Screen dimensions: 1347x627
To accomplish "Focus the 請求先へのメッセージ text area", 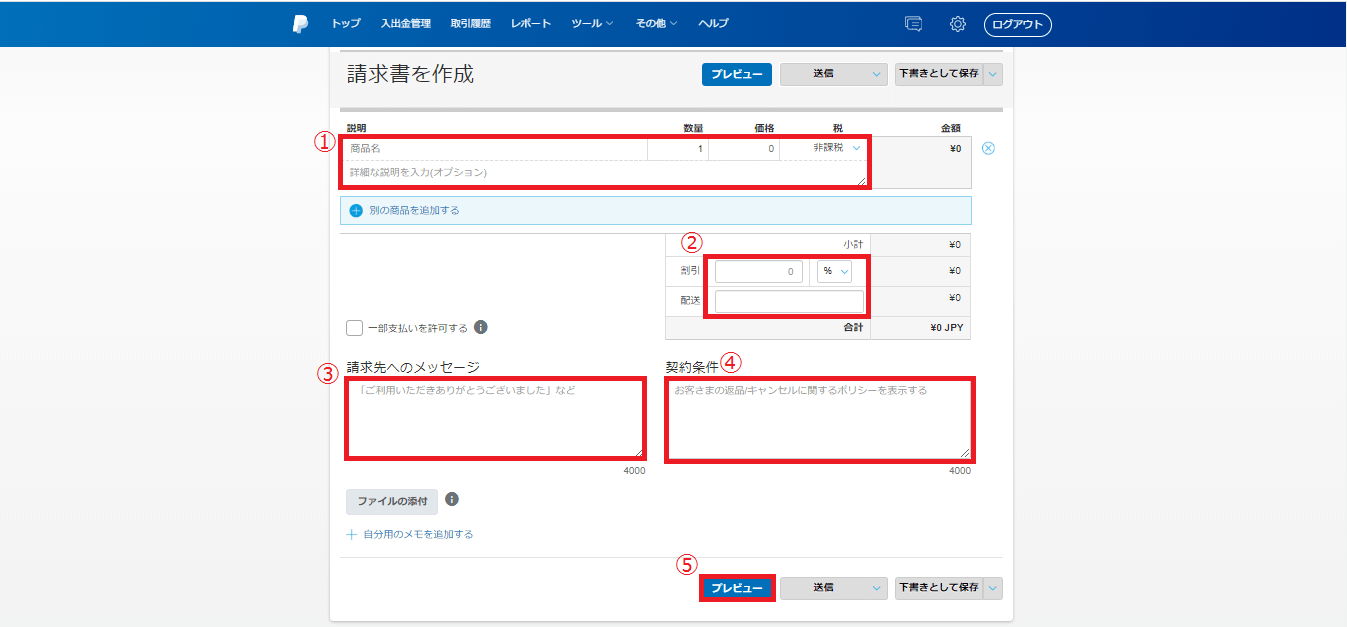I will pyautogui.click(x=495, y=418).
